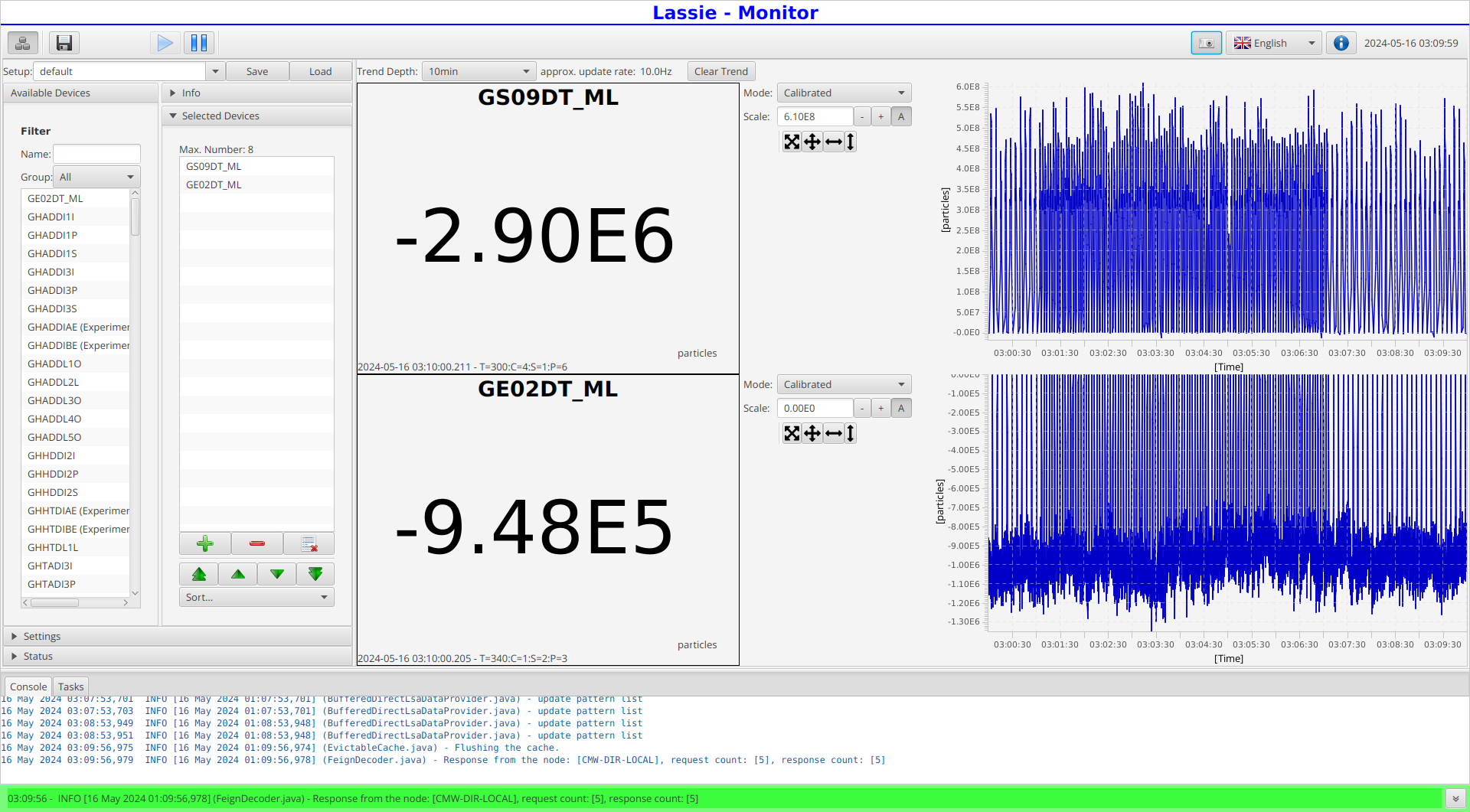This screenshot has height=812, width=1470.
Task: Select GS09DT_ML in Selected Devices list
Action: point(256,166)
